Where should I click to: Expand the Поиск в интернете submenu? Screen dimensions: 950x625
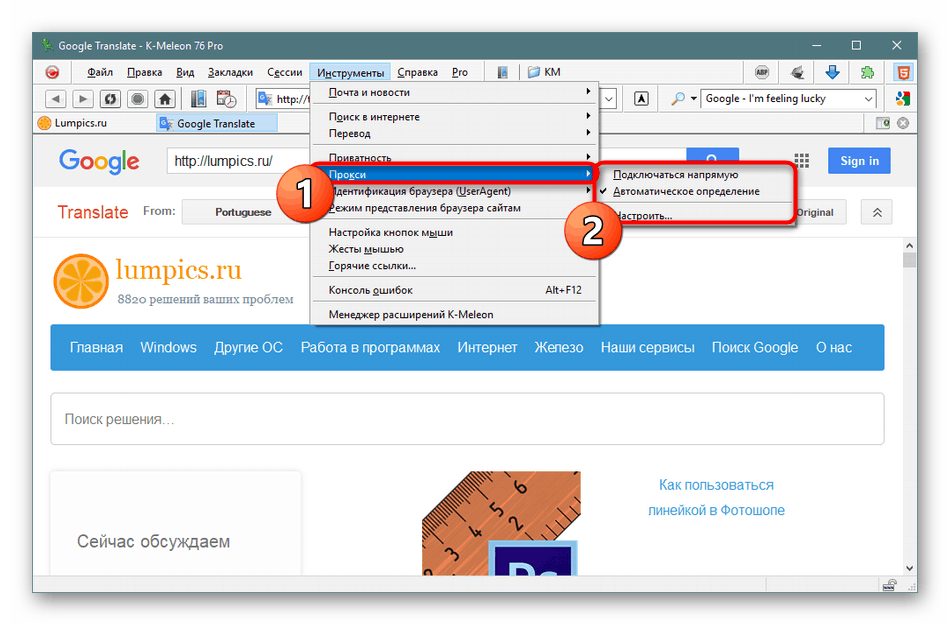[x=454, y=116]
